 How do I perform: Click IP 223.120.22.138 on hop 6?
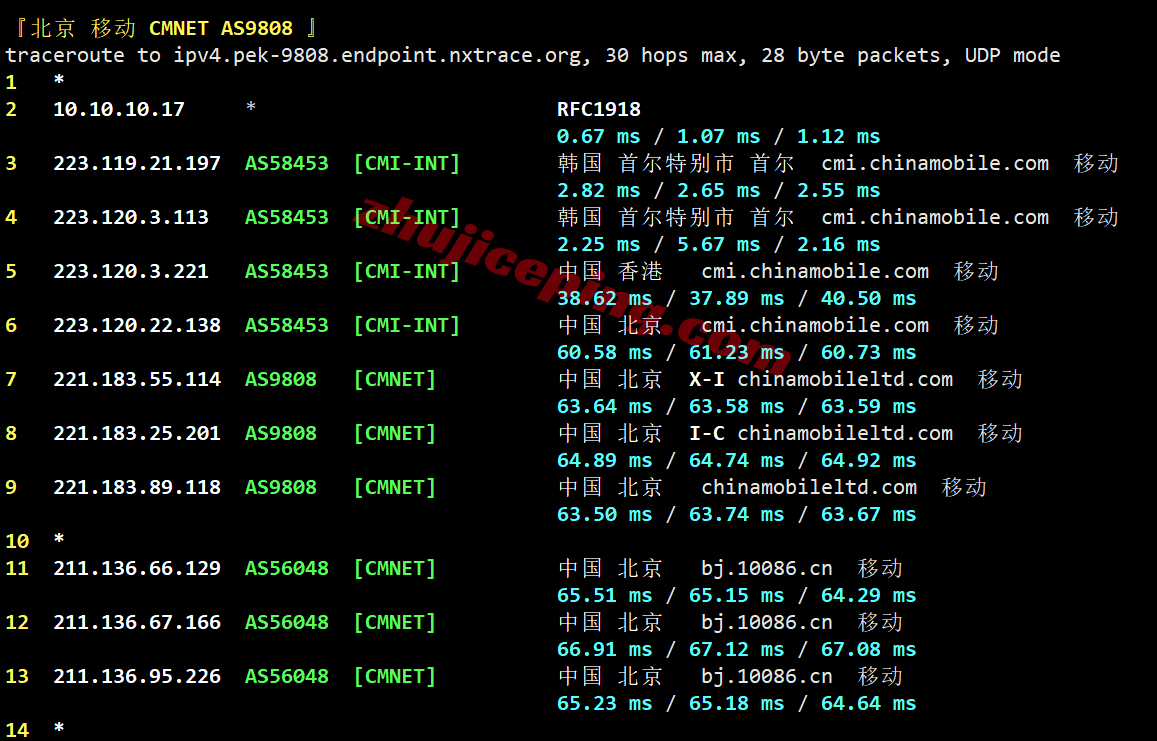click(x=137, y=325)
